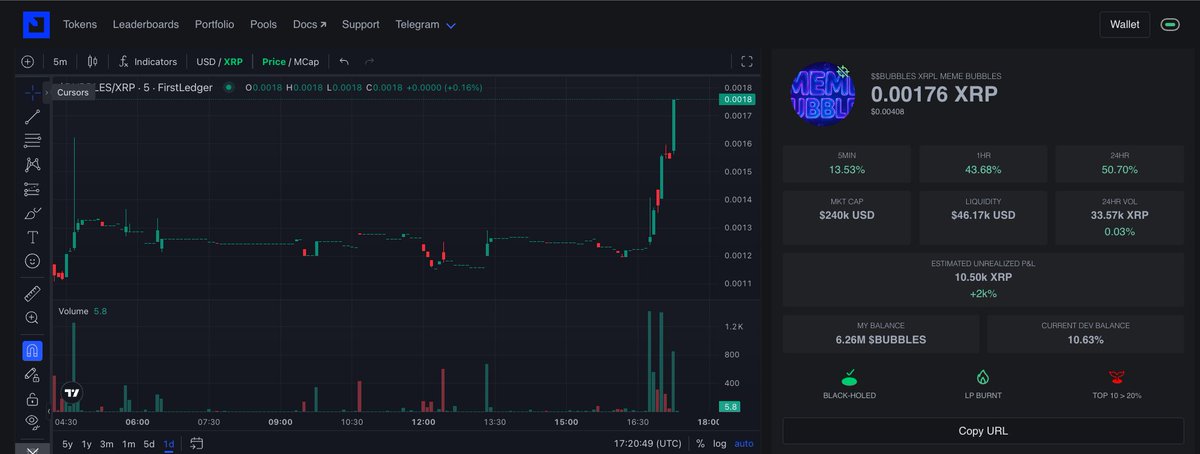Set chart range to 1y
Image resolution: width=1200 pixels, height=454 pixels.
point(87,443)
